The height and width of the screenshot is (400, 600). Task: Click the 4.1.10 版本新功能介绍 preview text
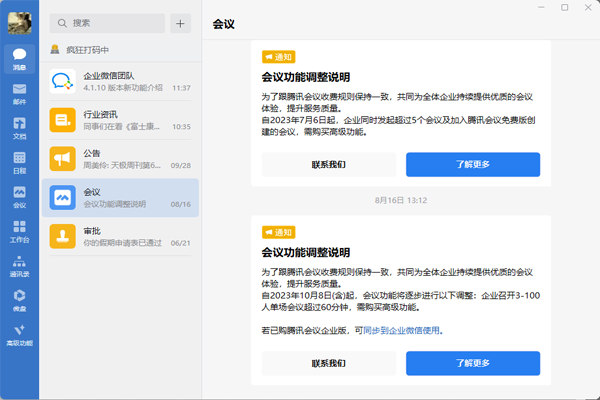tap(123, 88)
